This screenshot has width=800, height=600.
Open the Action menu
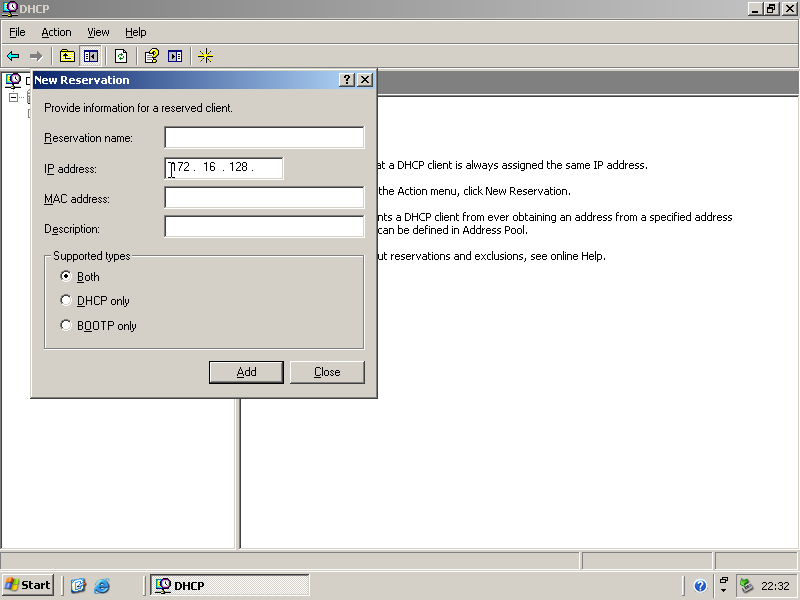56,33
